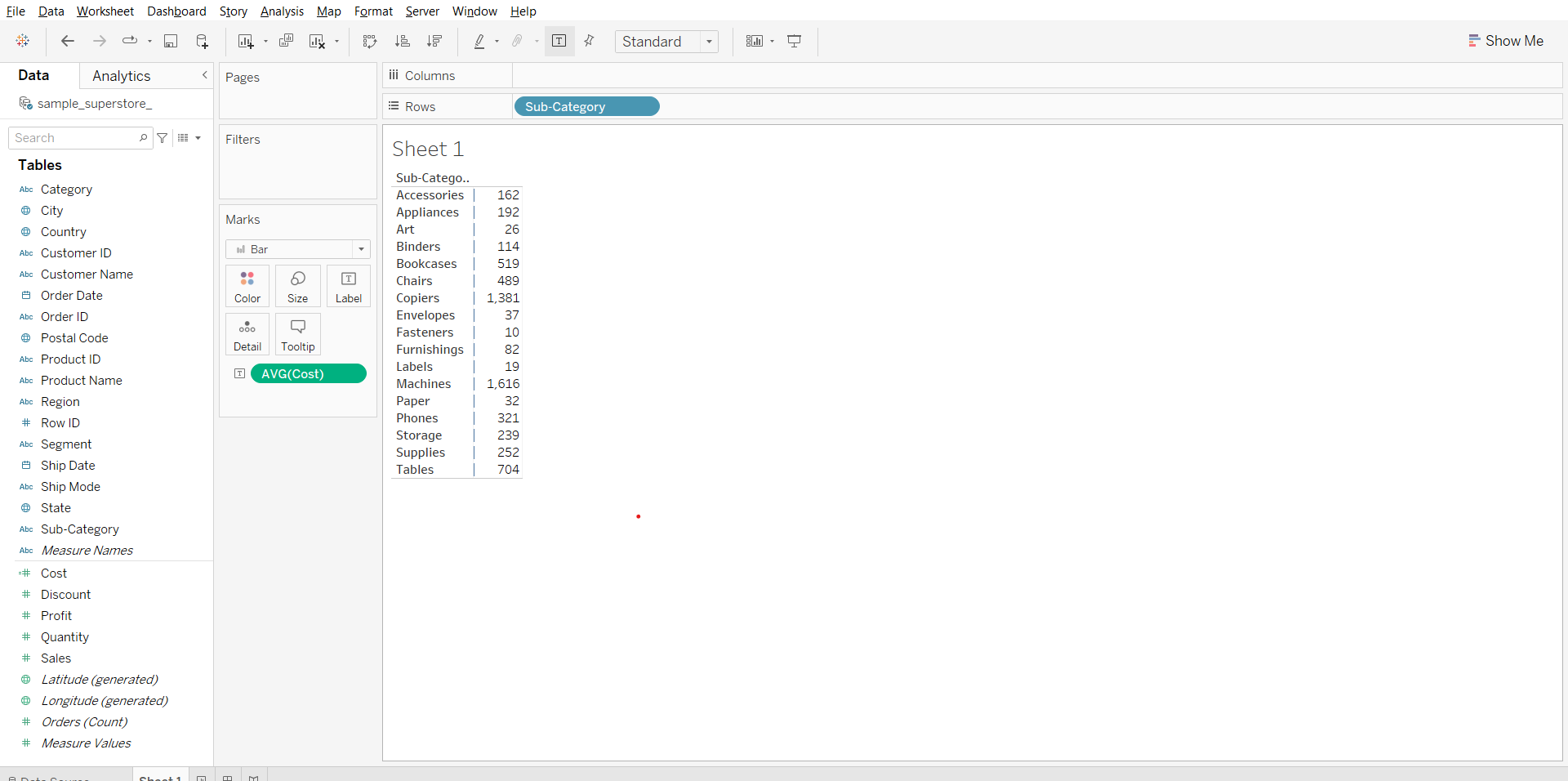Swap rows and columns
The height and width of the screenshot is (781, 1568).
[370, 41]
